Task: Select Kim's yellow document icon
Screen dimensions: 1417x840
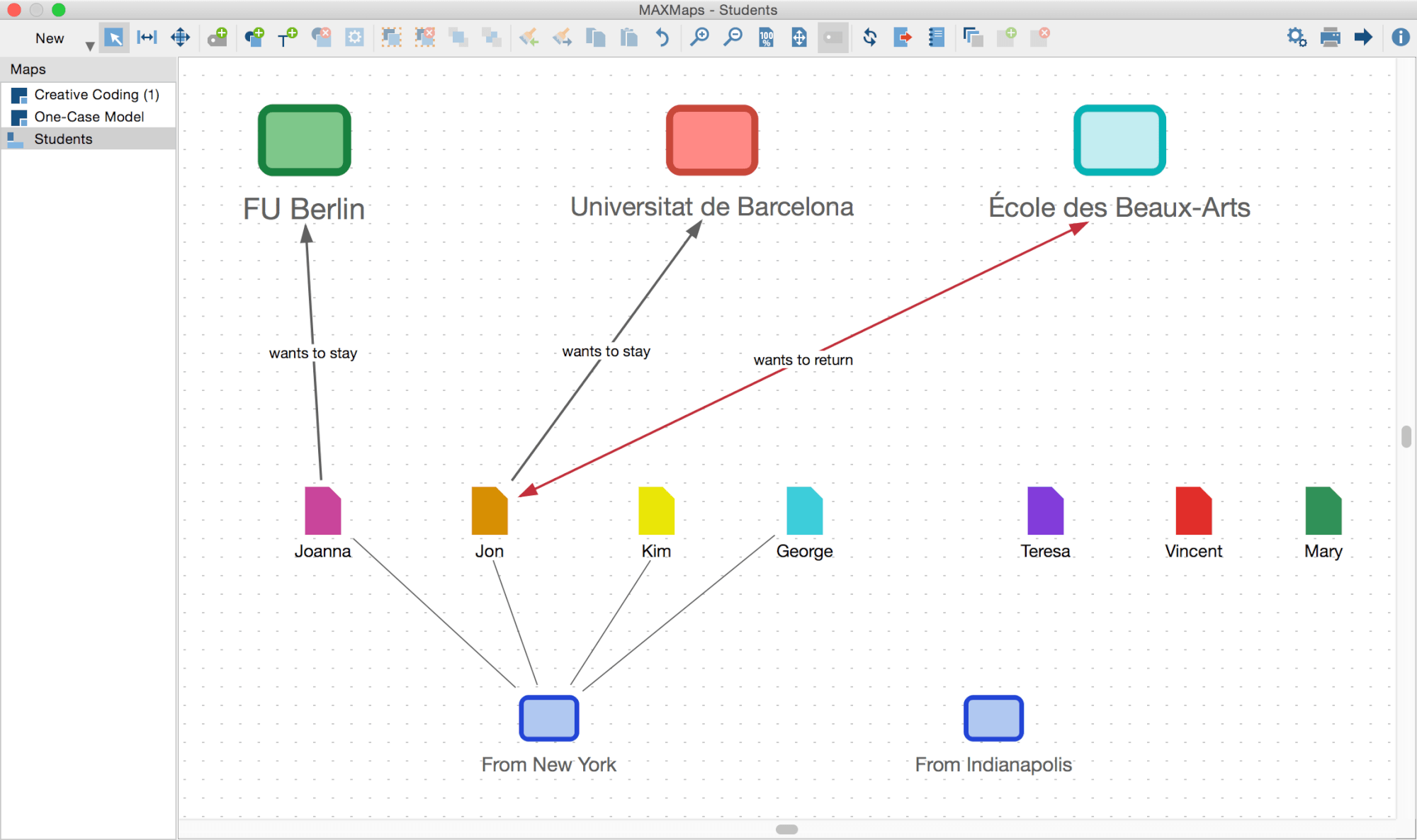Action: pyautogui.click(x=656, y=511)
